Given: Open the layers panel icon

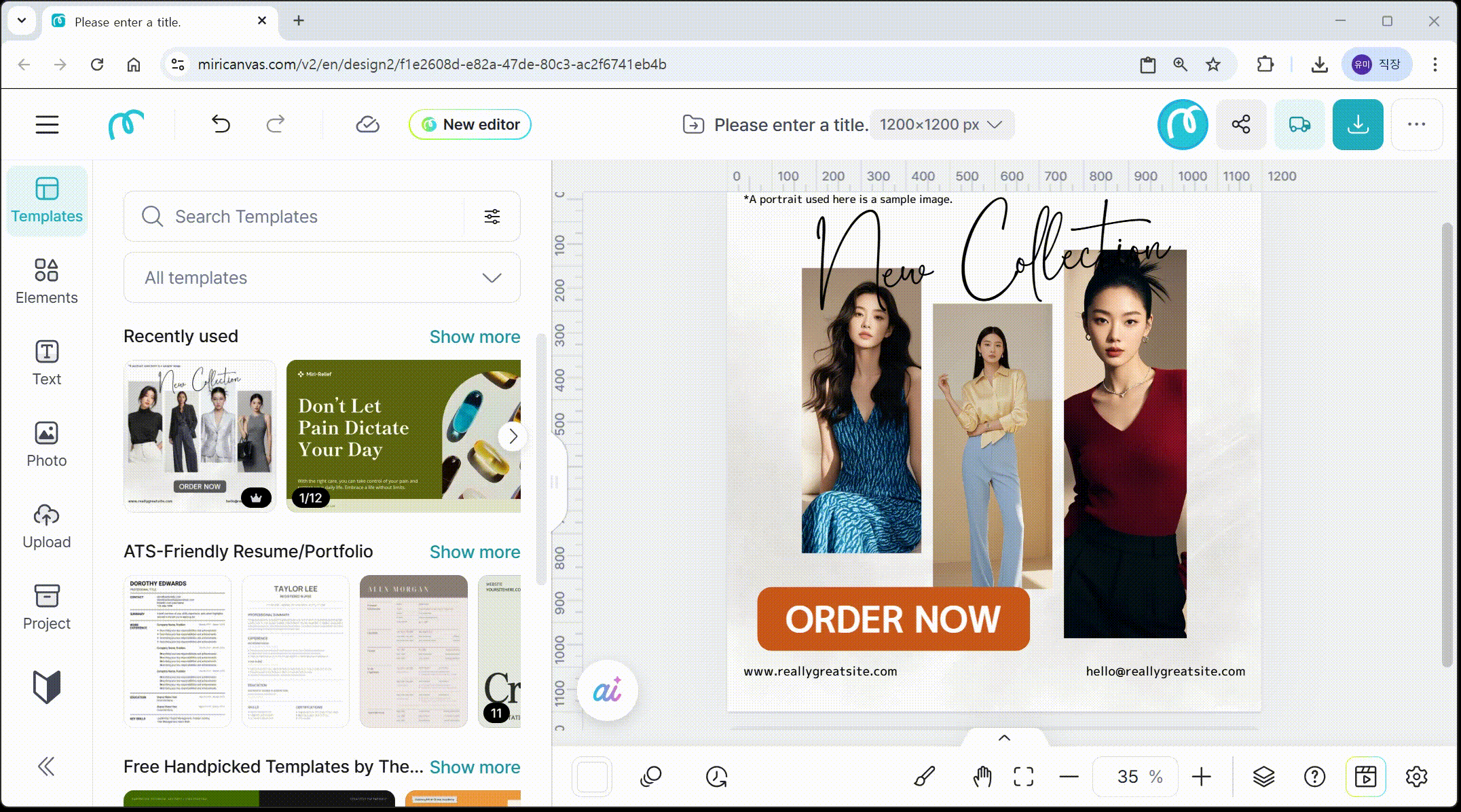Looking at the screenshot, I should point(1263,776).
